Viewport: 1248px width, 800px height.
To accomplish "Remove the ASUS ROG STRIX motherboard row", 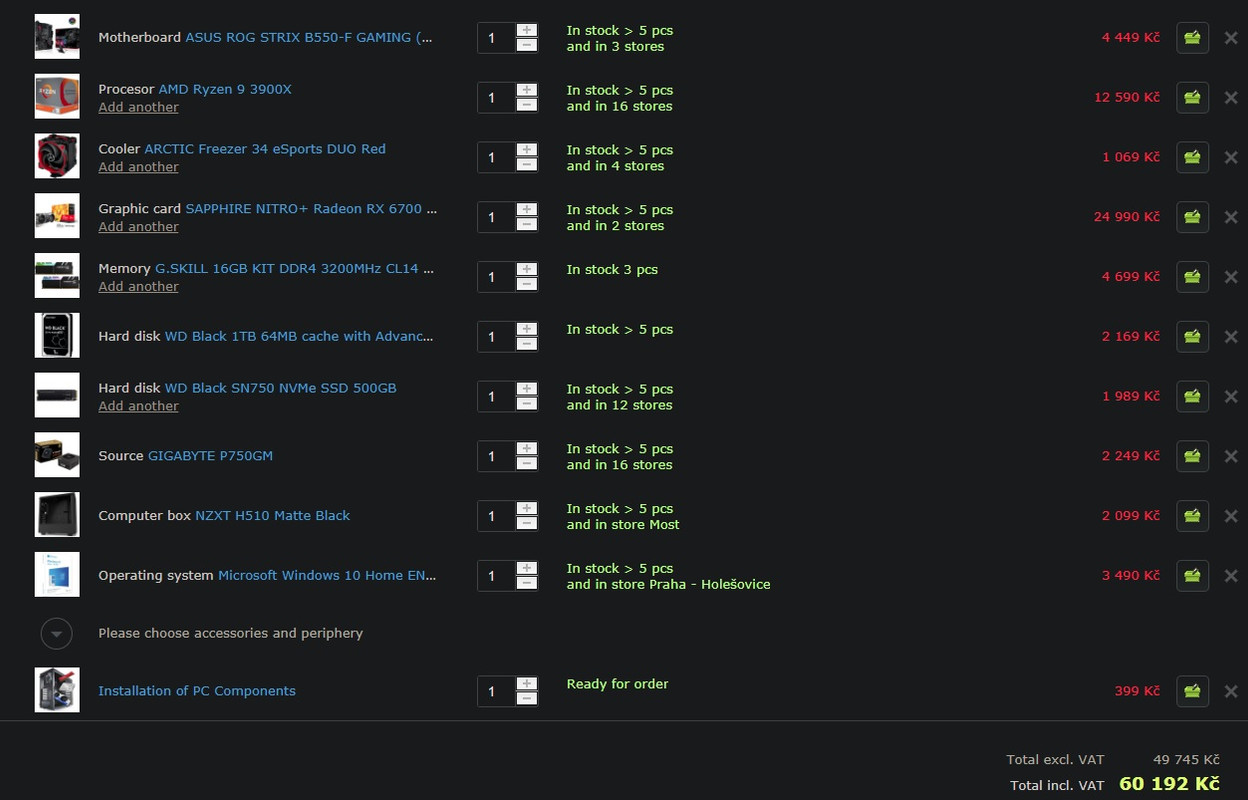I will 1231,38.
